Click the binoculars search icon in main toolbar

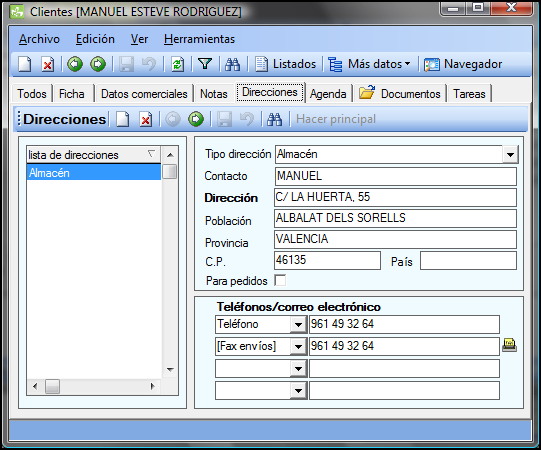tap(233, 64)
